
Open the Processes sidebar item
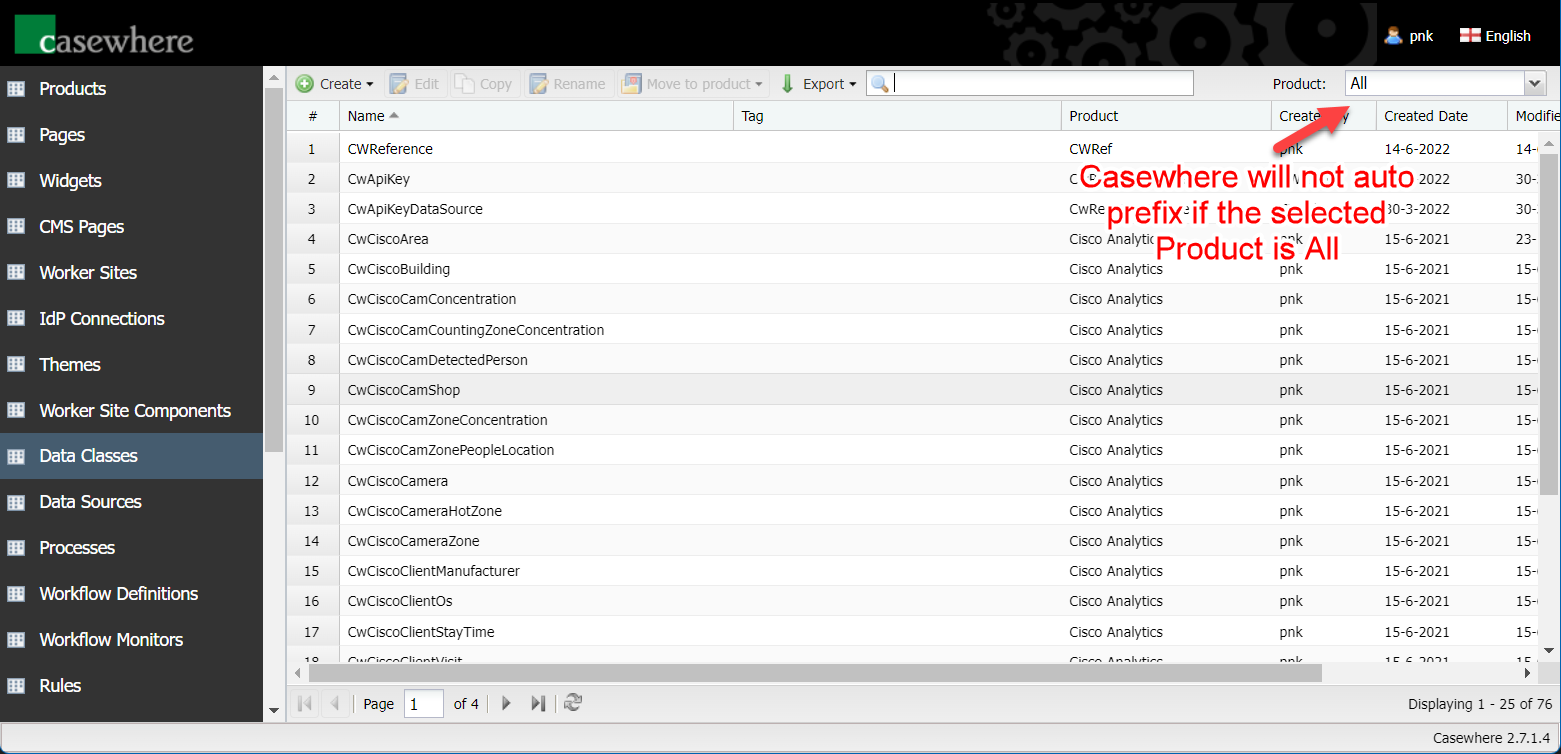[77, 548]
